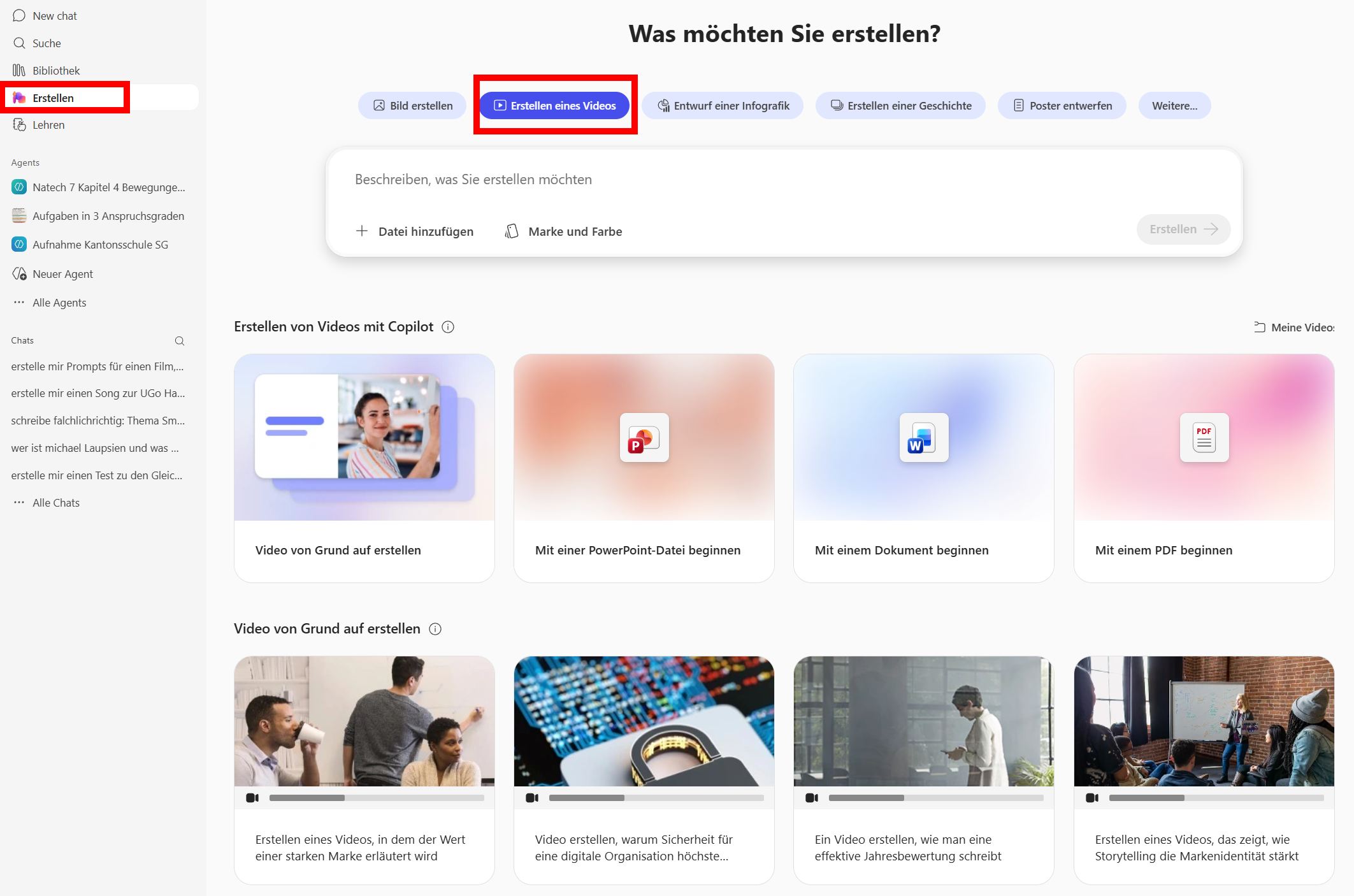Image resolution: width=1354 pixels, height=896 pixels.
Task: Click the New chat speech bubble icon
Action: tap(19, 16)
